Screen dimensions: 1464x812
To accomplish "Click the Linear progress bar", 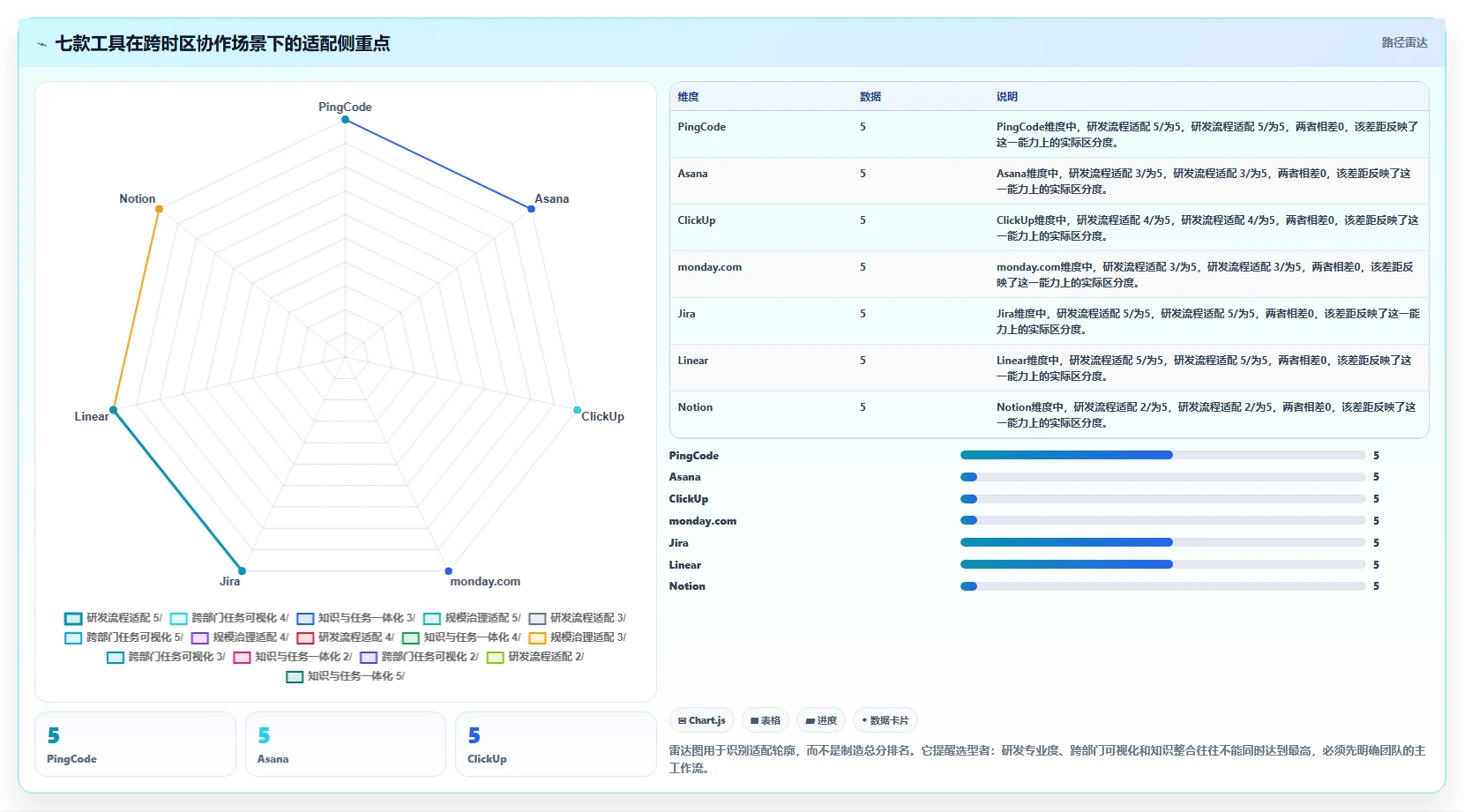I will click(1162, 564).
